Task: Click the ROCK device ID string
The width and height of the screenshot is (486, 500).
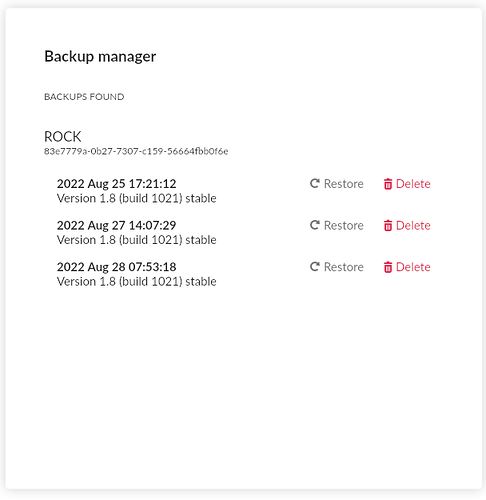Action: pyautogui.click(x=136, y=151)
